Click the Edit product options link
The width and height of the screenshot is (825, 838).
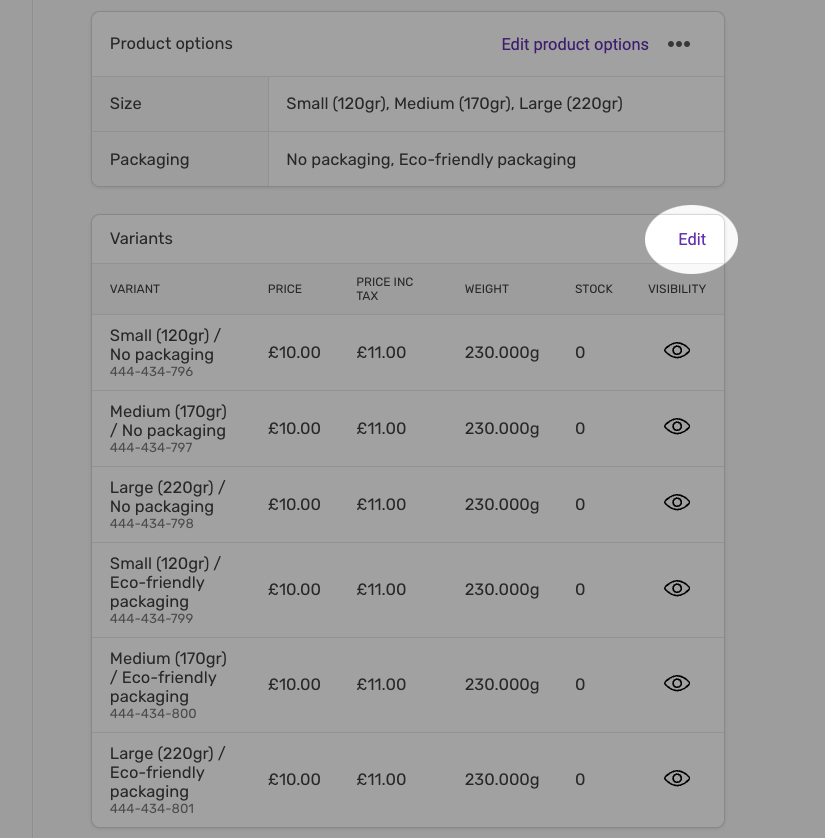coord(575,44)
